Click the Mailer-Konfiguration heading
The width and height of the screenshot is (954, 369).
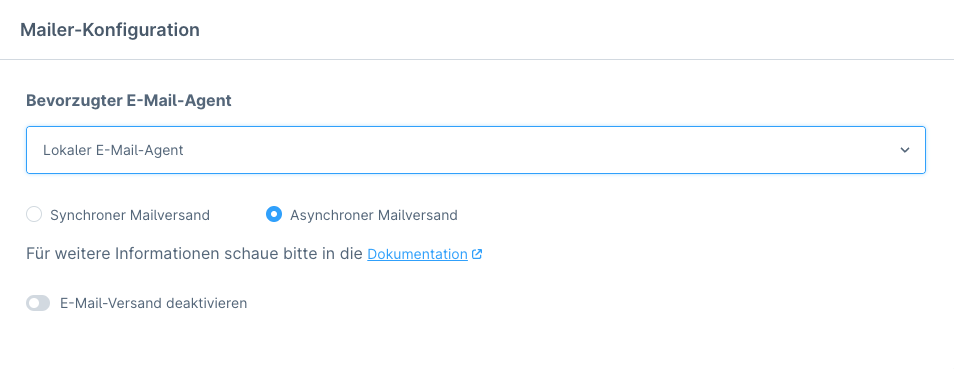tap(110, 30)
